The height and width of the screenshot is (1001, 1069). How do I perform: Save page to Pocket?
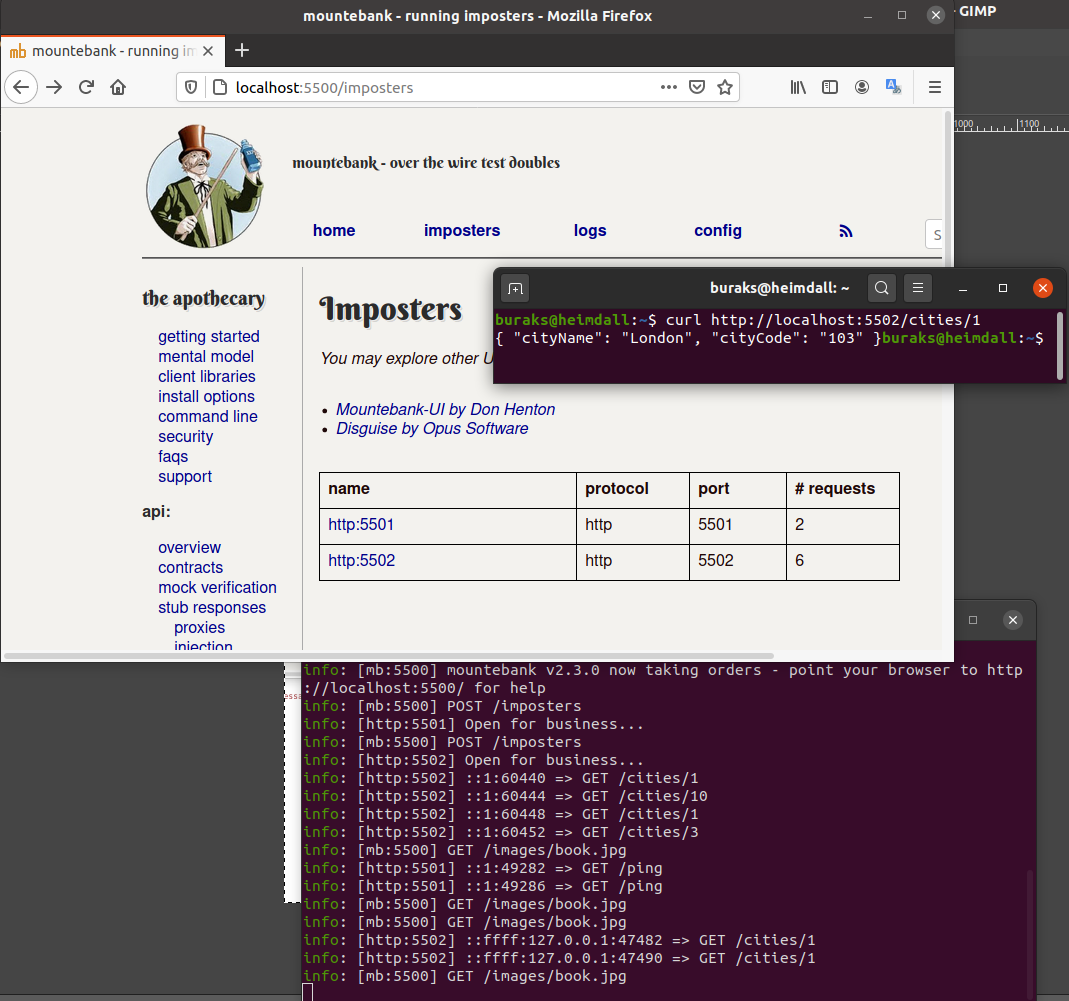697,87
